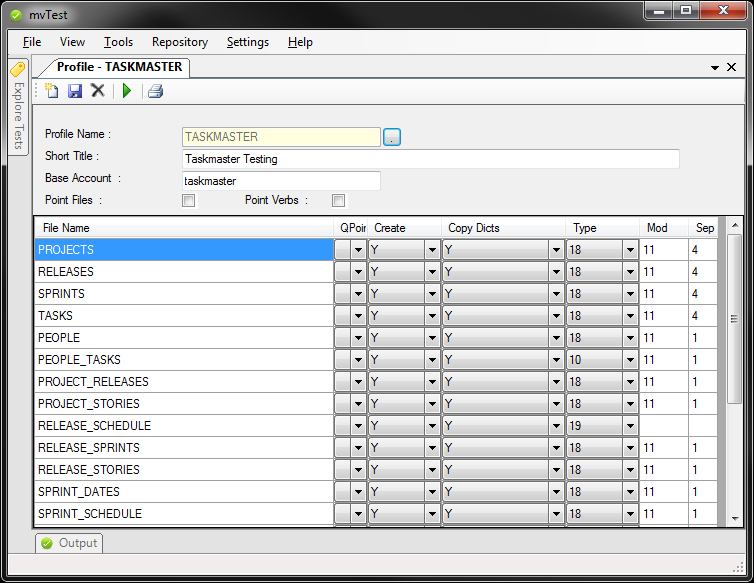Switch to the Output tab
The width and height of the screenshot is (754, 583).
point(69,543)
